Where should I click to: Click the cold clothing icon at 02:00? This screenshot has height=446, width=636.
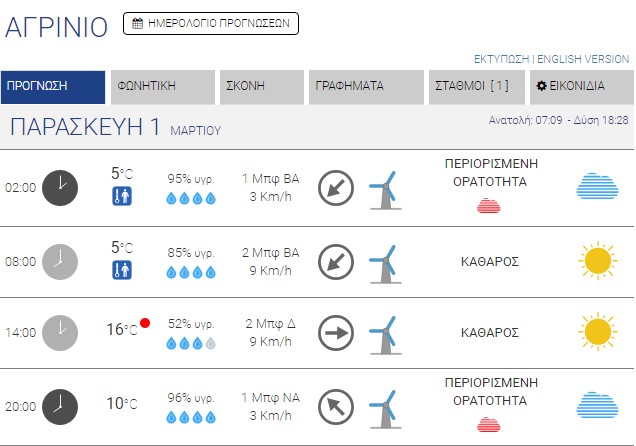click(122, 196)
